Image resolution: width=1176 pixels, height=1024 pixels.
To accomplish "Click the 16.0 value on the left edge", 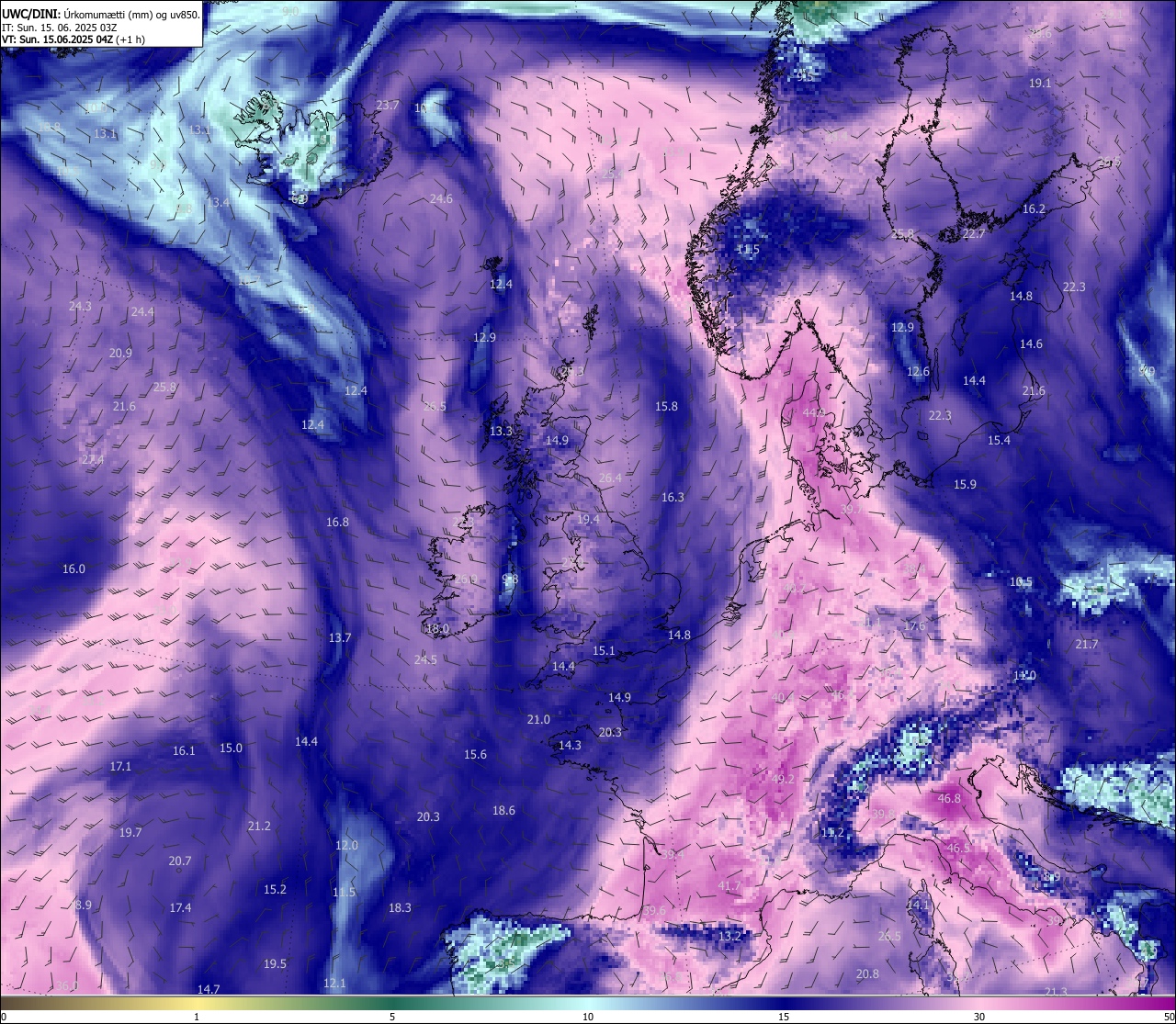I will pos(73,568).
